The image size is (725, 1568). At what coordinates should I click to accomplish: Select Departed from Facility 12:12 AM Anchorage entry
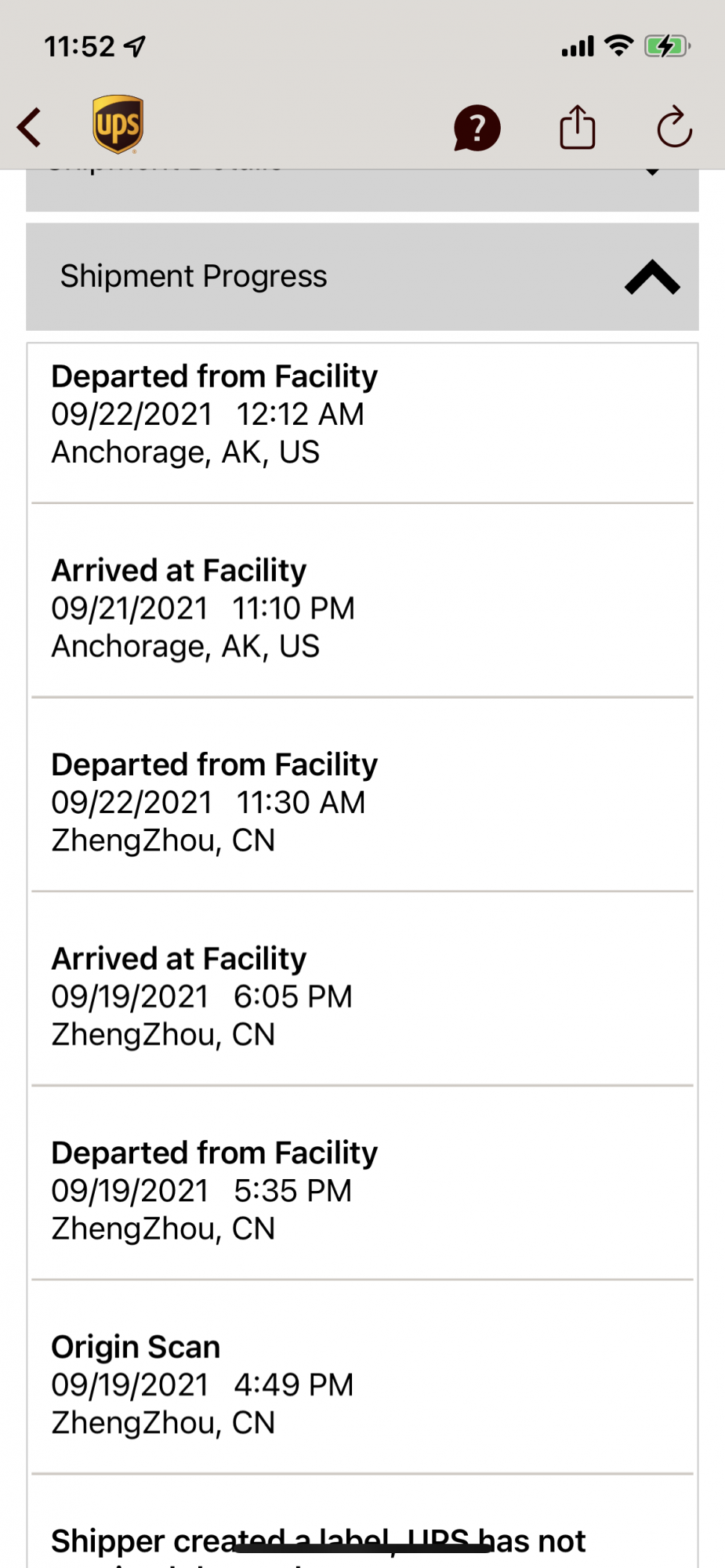(362, 423)
